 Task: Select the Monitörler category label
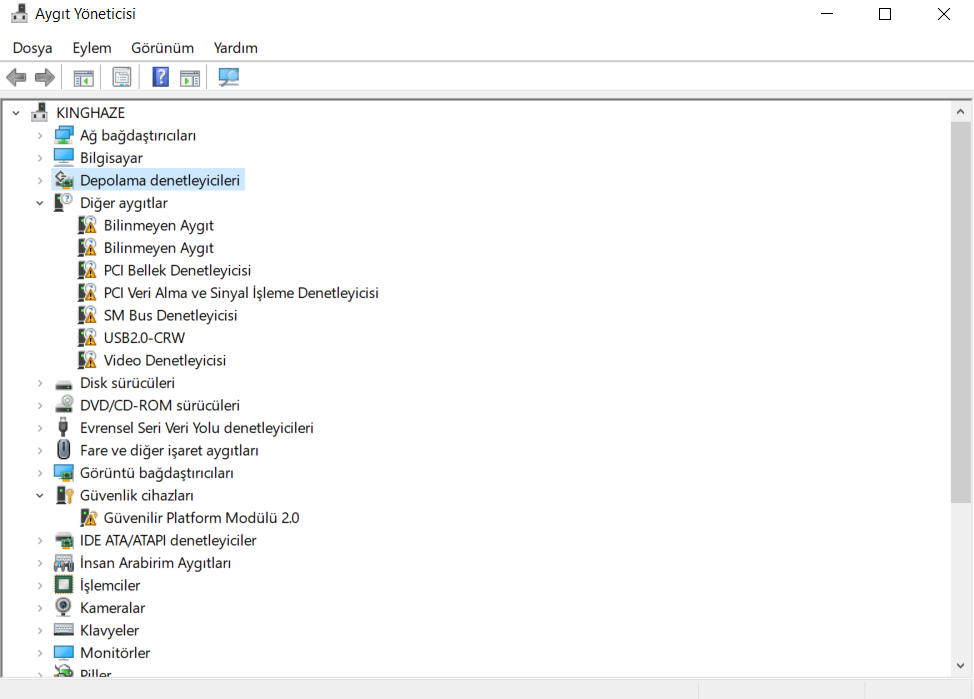tap(115, 652)
